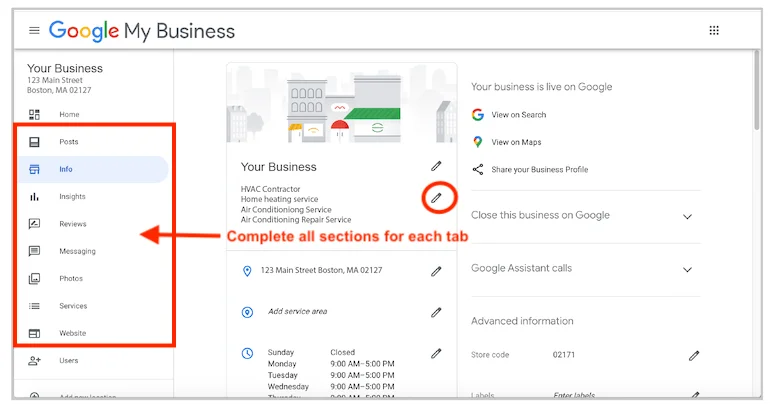The width and height of the screenshot is (777, 407).
Task: Expand Google Assistant calls section
Action: 687,270
